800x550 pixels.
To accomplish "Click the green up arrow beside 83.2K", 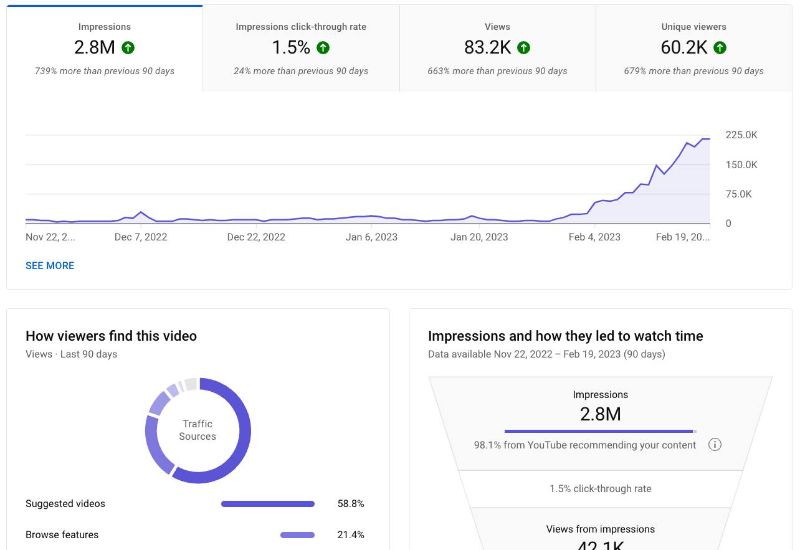I will pos(523,48).
